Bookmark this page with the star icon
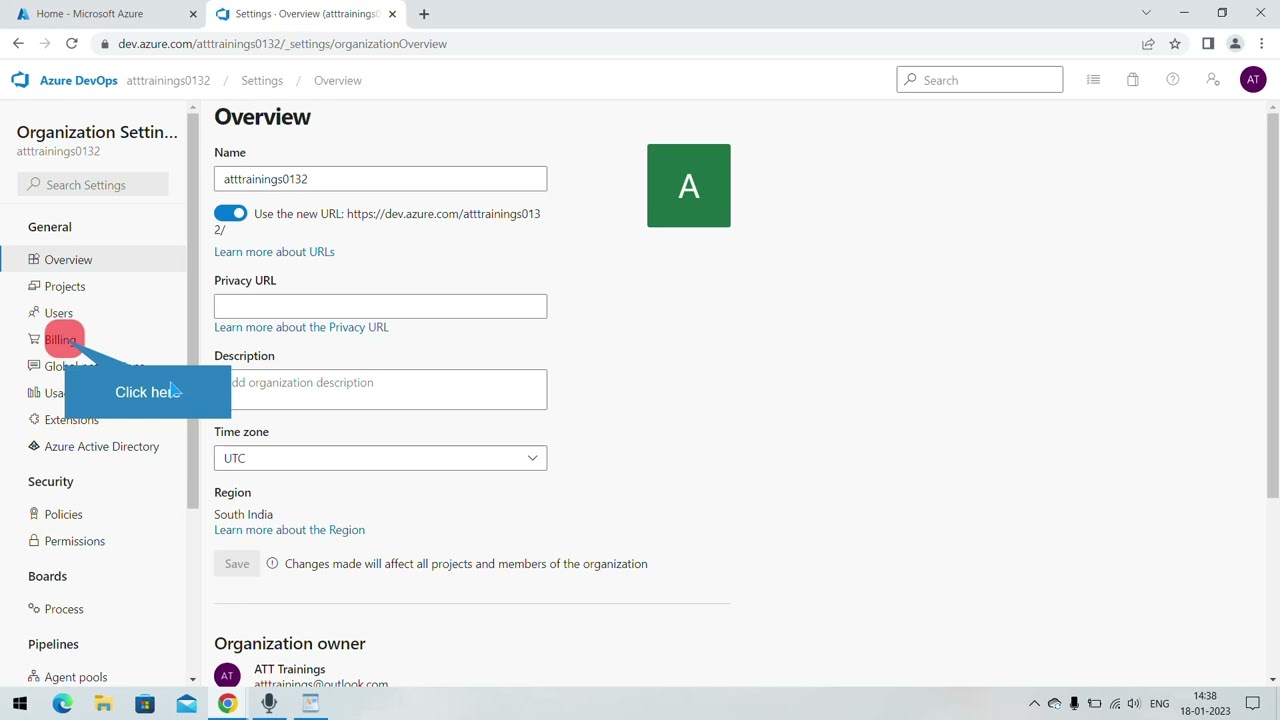Viewport: 1280px width, 720px height. [x=1175, y=44]
